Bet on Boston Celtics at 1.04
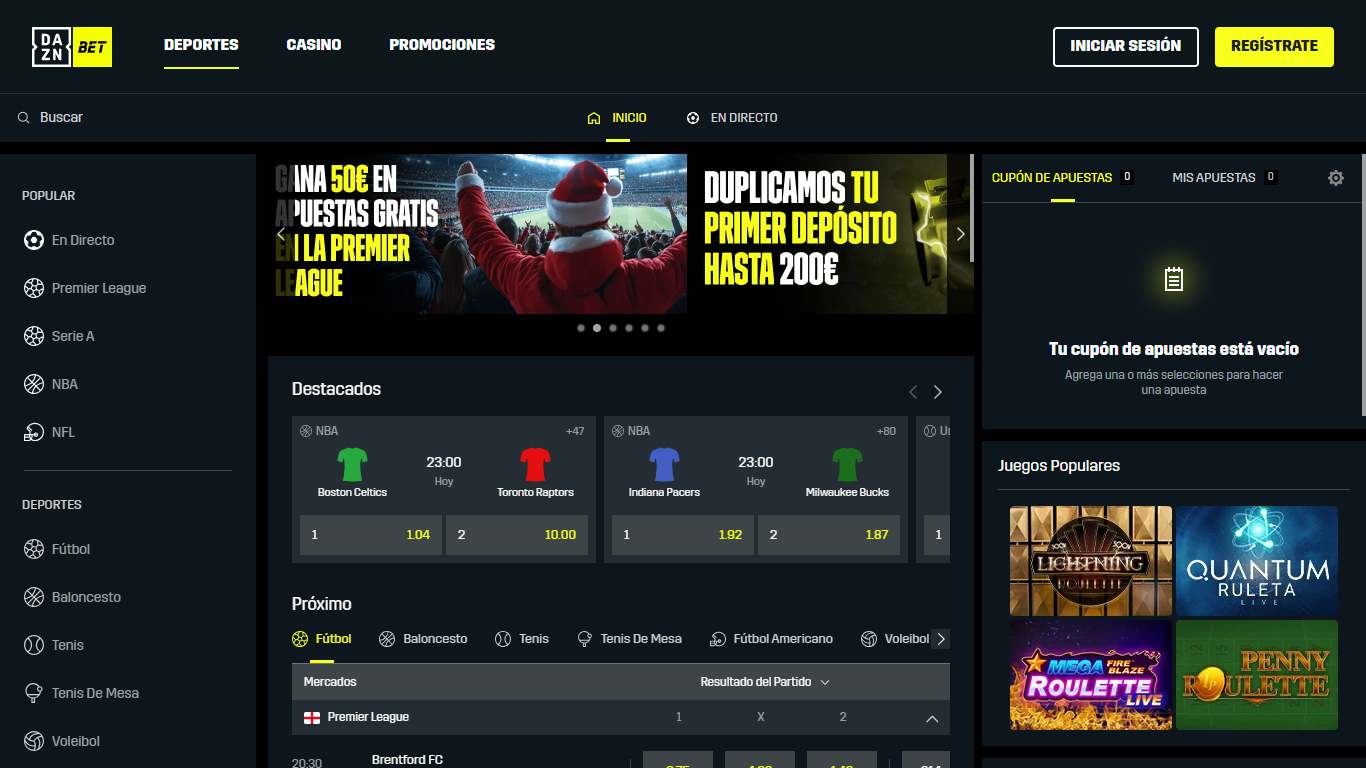Screen dimensions: 1366x768 tap(371, 535)
